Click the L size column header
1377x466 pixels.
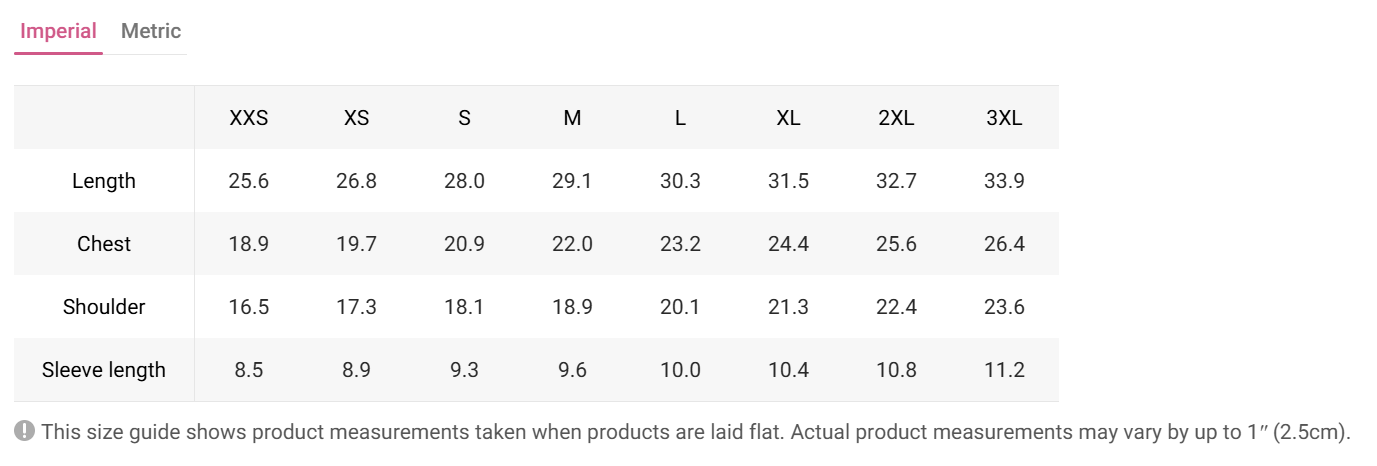pyautogui.click(x=680, y=118)
